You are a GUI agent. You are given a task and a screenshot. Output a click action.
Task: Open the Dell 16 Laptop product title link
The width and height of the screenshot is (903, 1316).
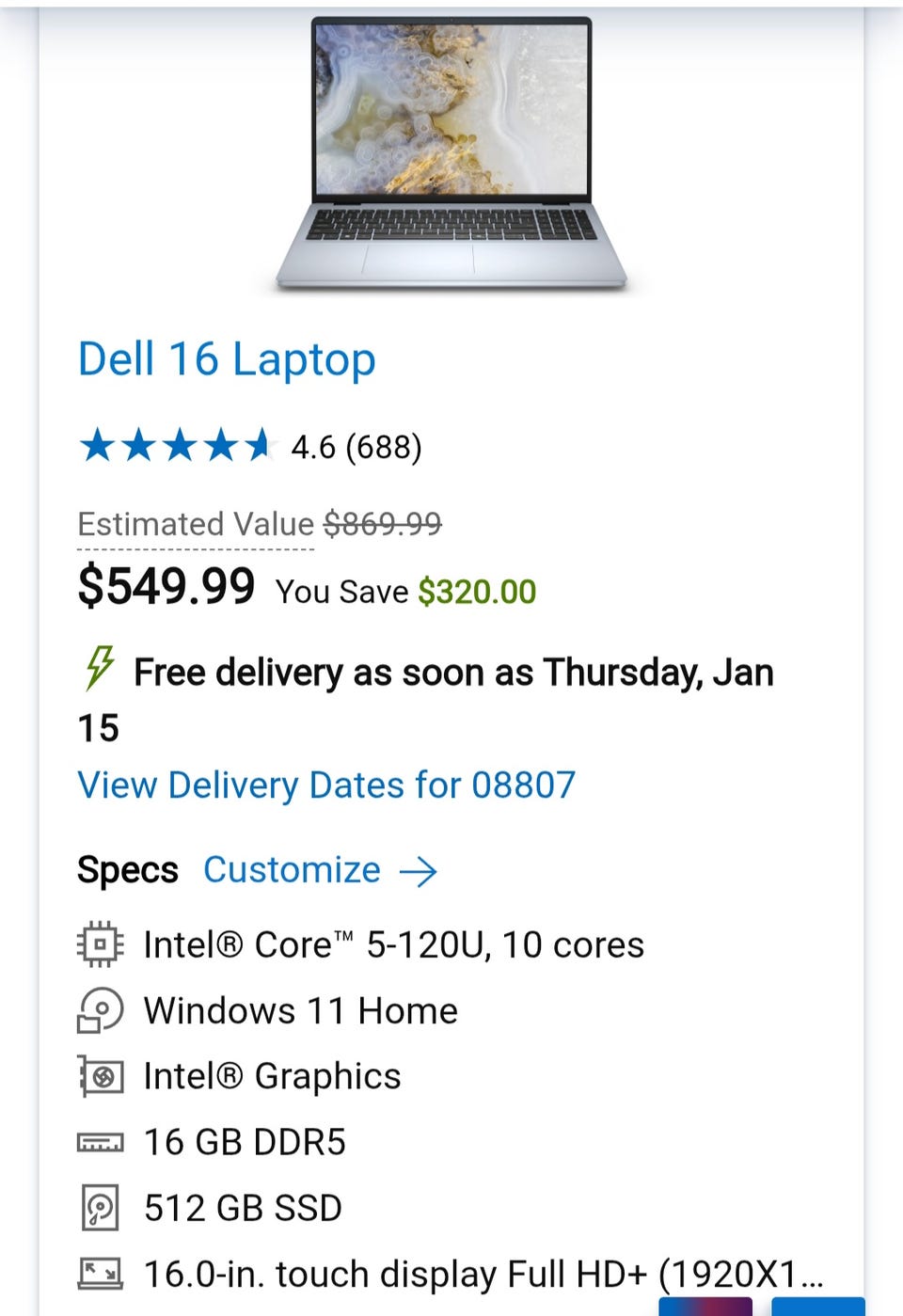[227, 359]
